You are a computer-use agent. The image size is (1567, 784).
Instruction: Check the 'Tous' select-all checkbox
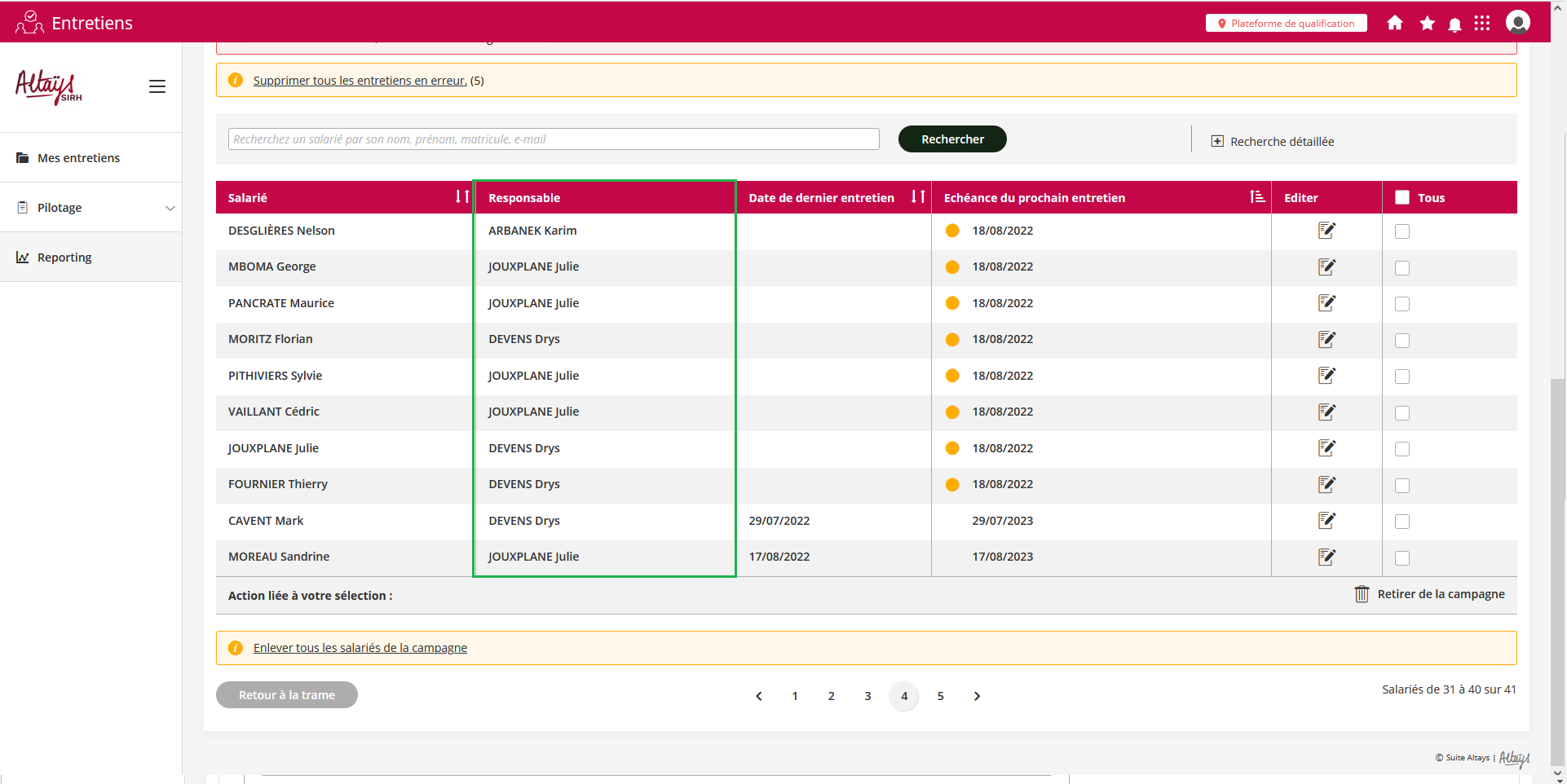click(1402, 197)
